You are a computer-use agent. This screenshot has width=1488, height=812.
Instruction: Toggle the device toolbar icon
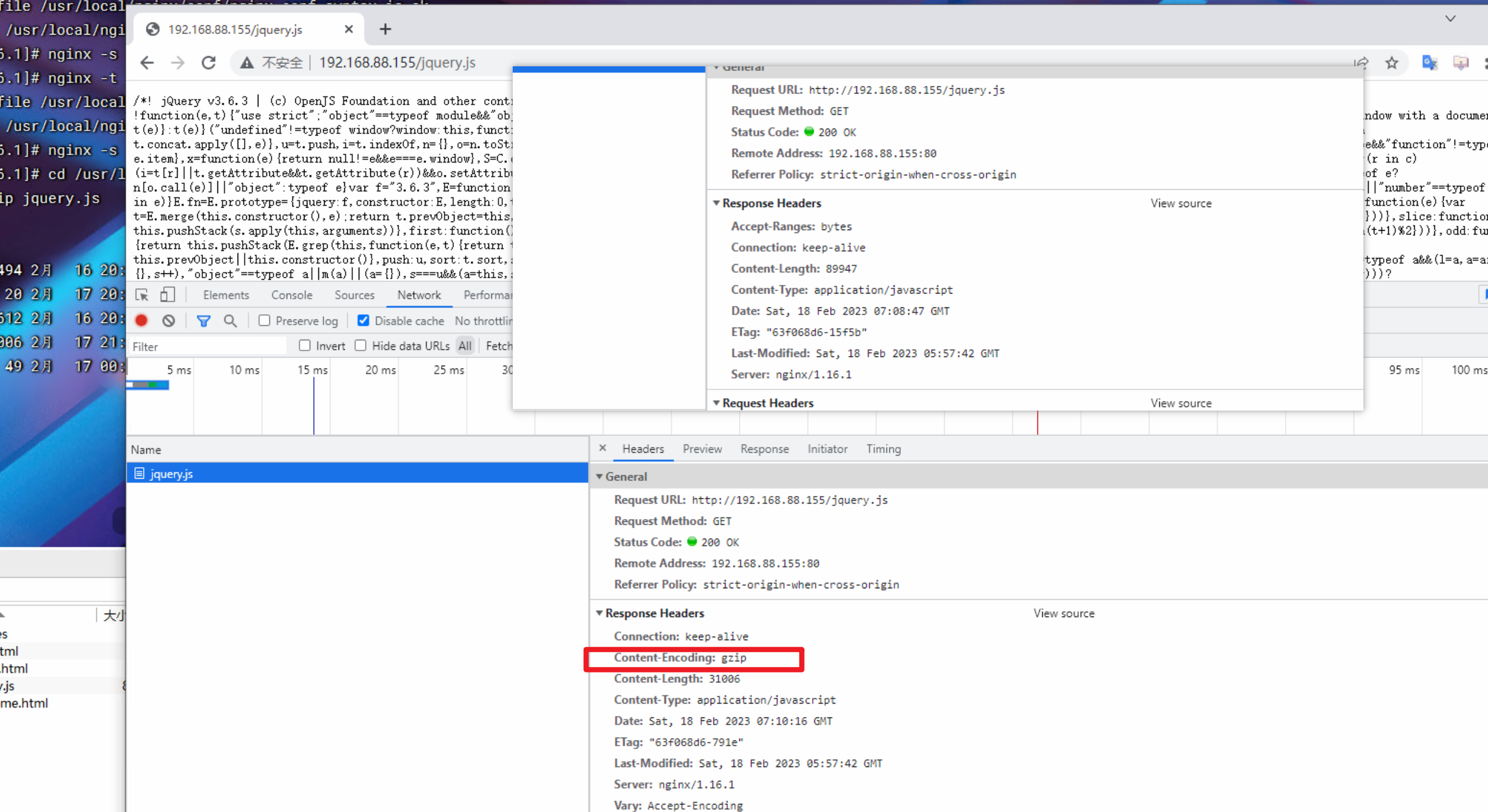pos(167,295)
